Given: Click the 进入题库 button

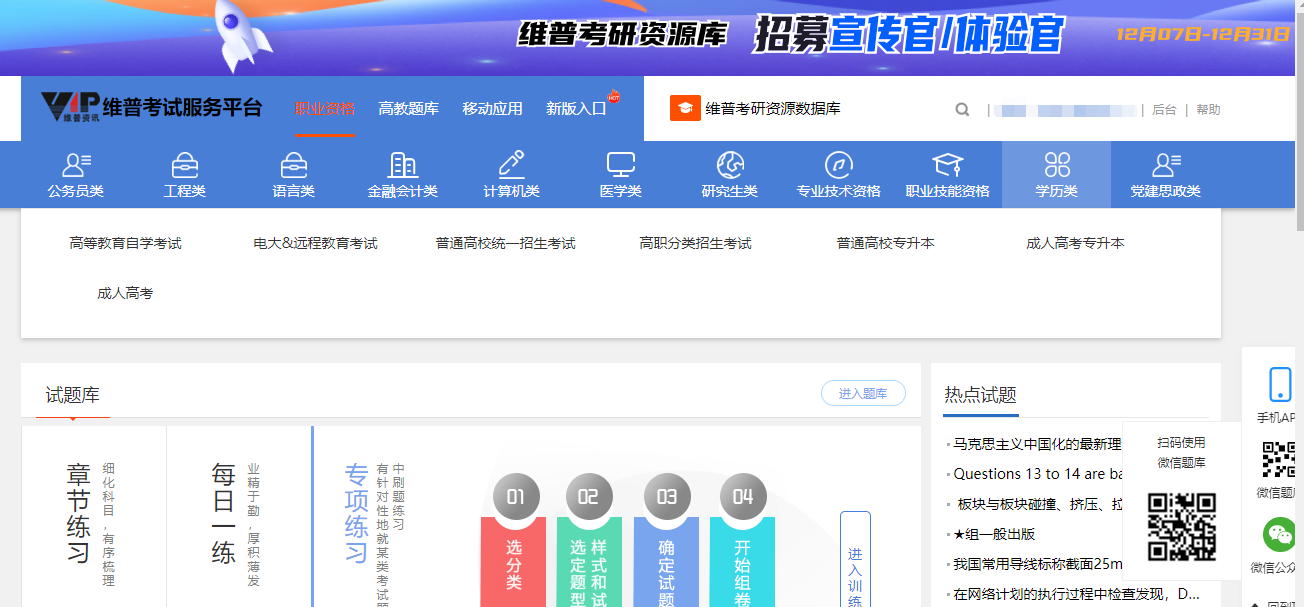Looking at the screenshot, I should coord(862,394).
